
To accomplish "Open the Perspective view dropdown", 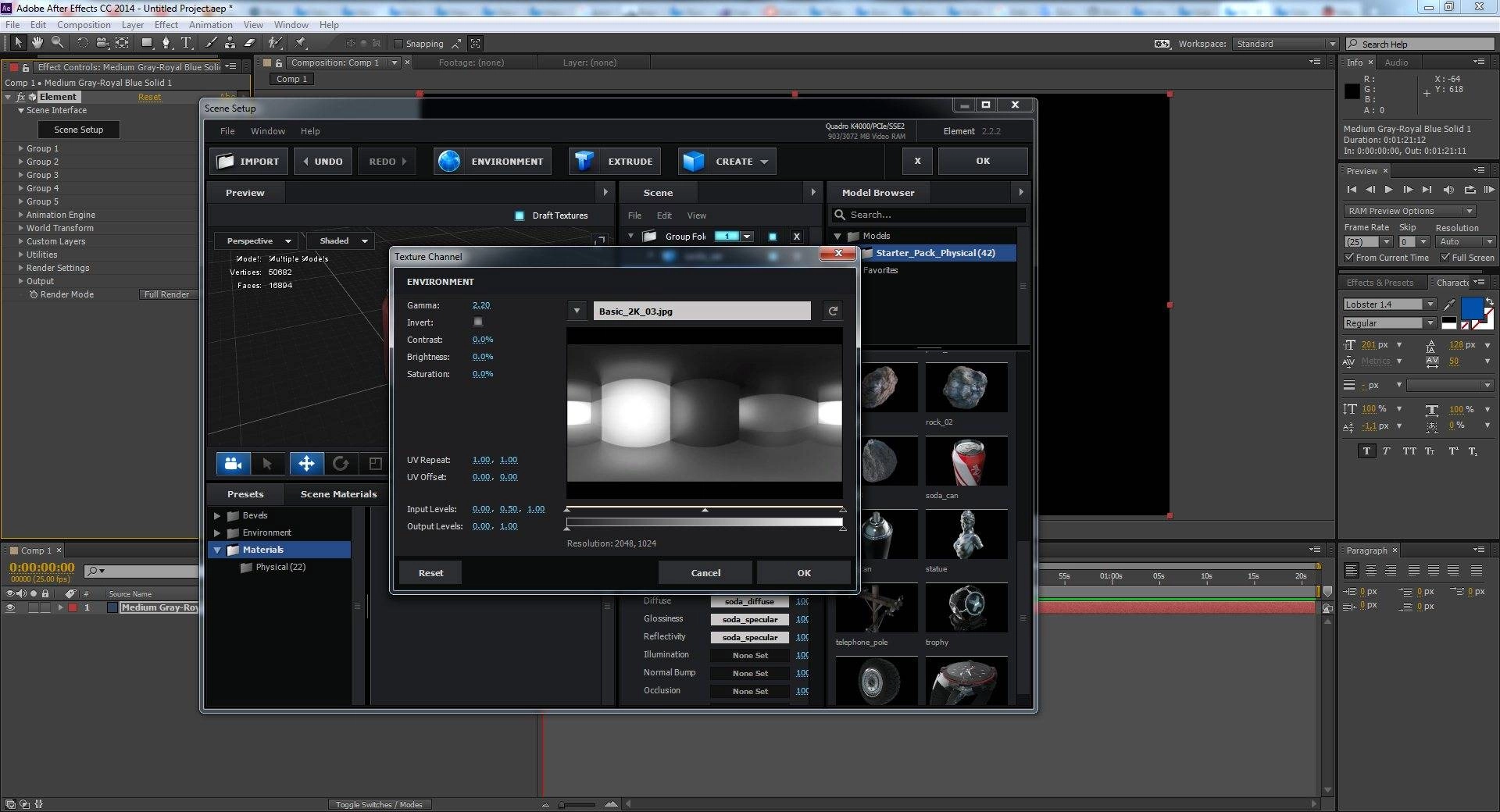I will 258,241.
